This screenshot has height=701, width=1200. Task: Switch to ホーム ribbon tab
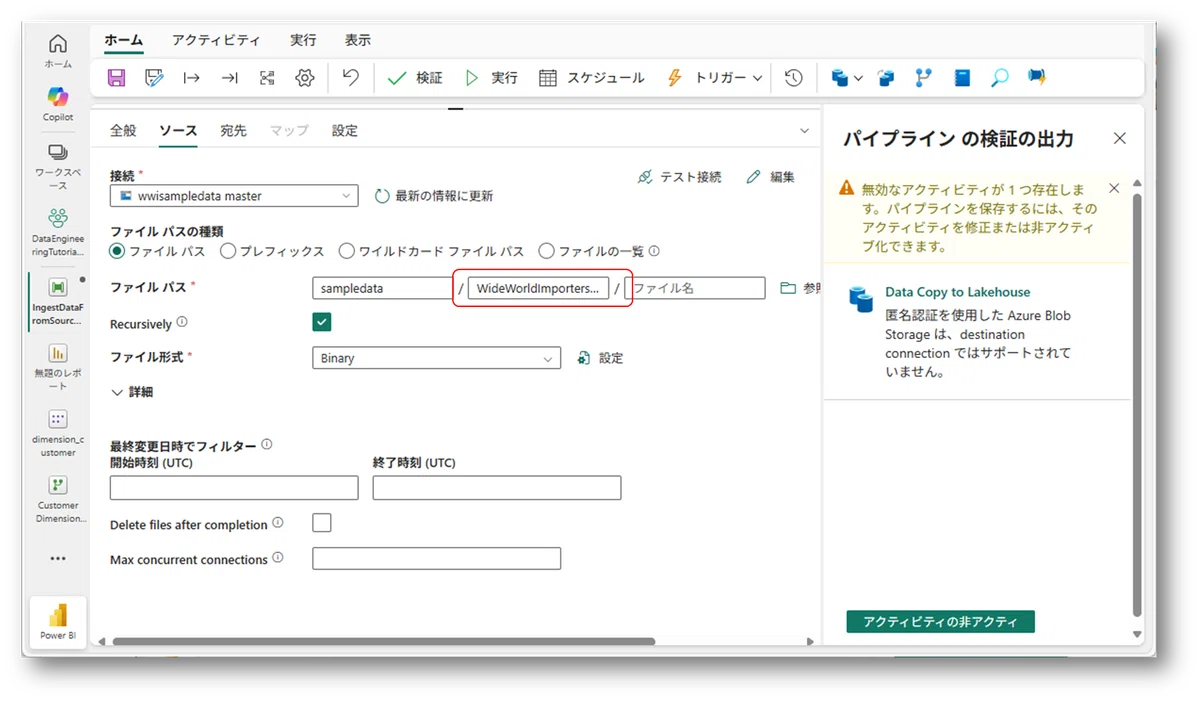coord(124,40)
